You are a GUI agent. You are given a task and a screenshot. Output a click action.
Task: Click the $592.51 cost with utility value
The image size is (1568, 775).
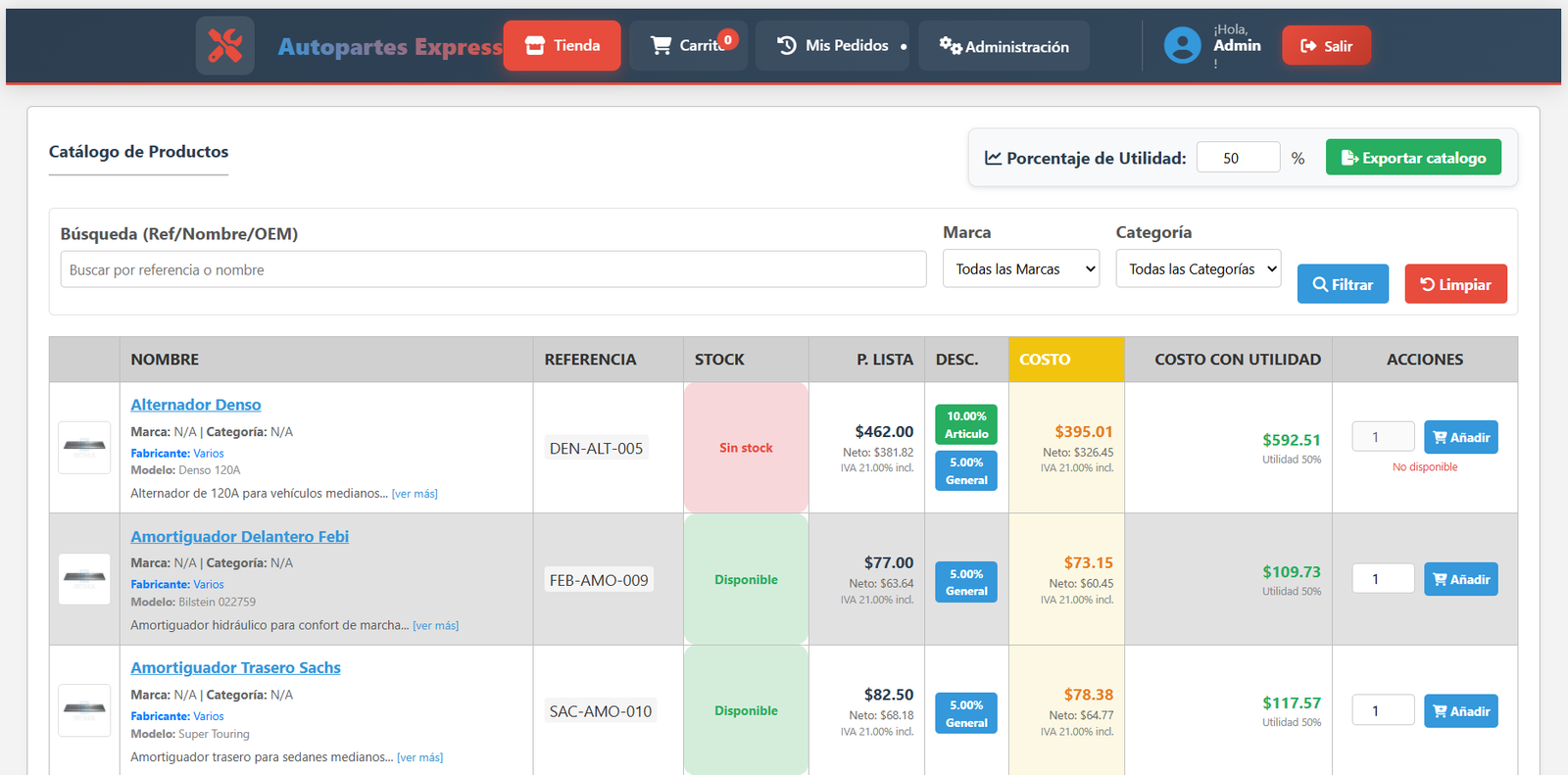point(1292,441)
